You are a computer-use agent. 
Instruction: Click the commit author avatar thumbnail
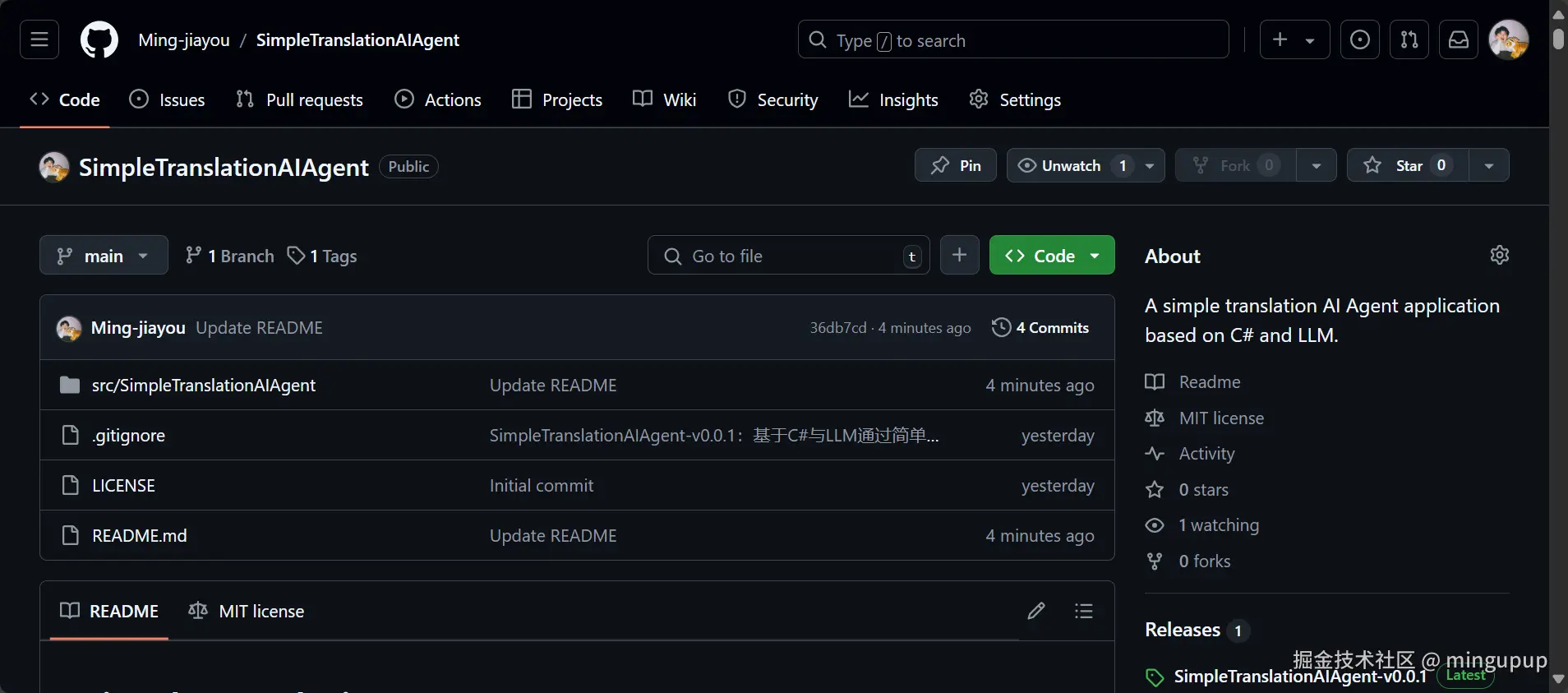click(x=69, y=328)
